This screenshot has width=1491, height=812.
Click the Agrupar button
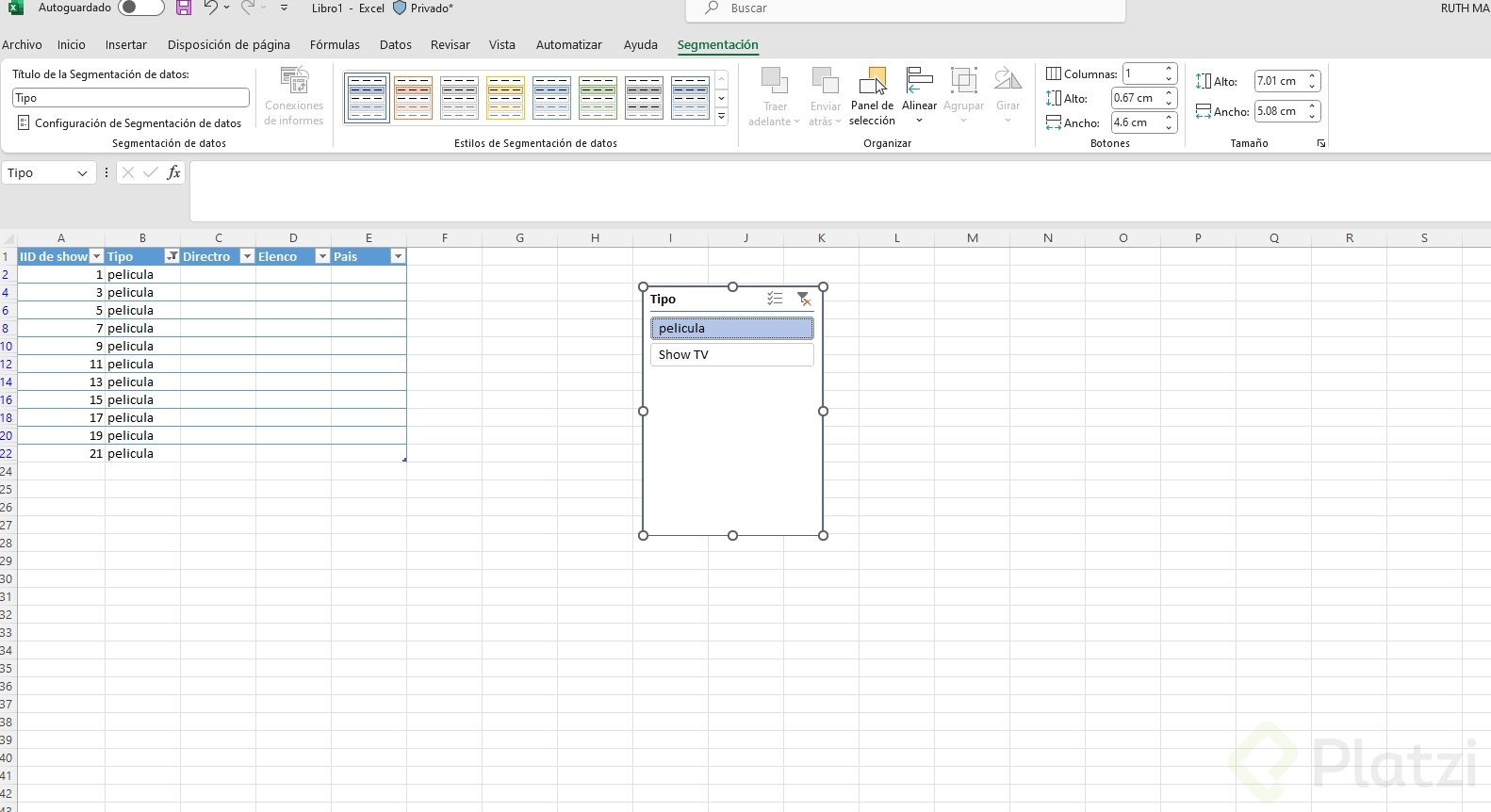pyautogui.click(x=963, y=96)
